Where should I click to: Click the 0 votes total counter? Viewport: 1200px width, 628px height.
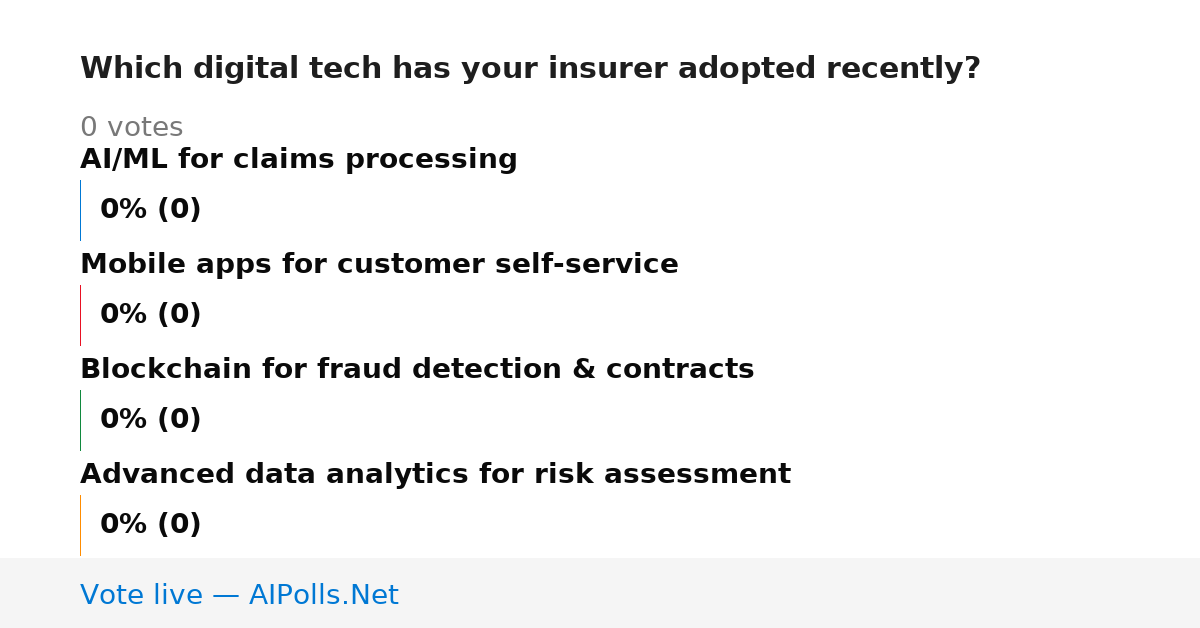pos(131,128)
